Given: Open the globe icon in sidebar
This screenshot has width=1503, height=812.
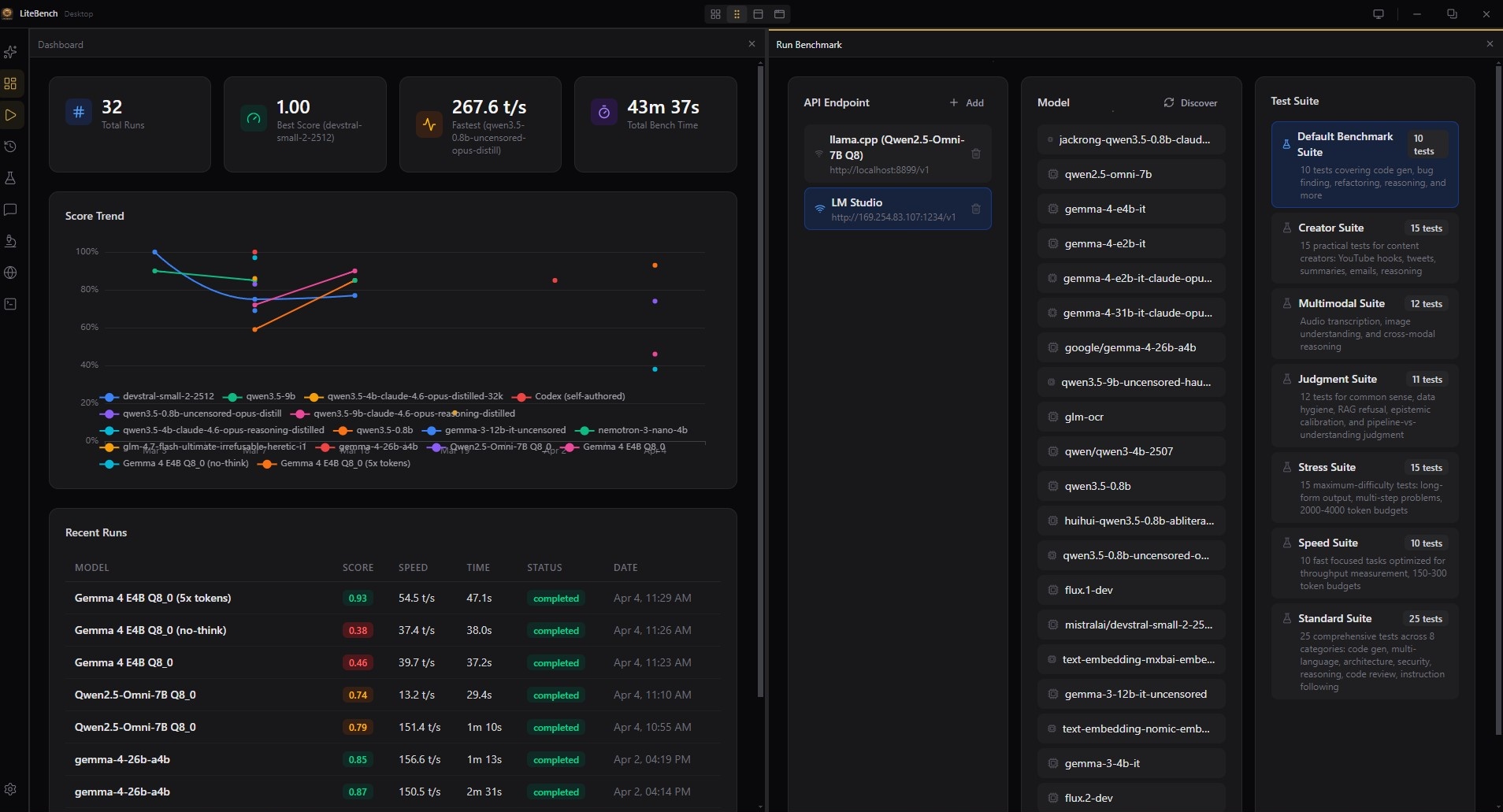Looking at the screenshot, I should pos(10,273).
